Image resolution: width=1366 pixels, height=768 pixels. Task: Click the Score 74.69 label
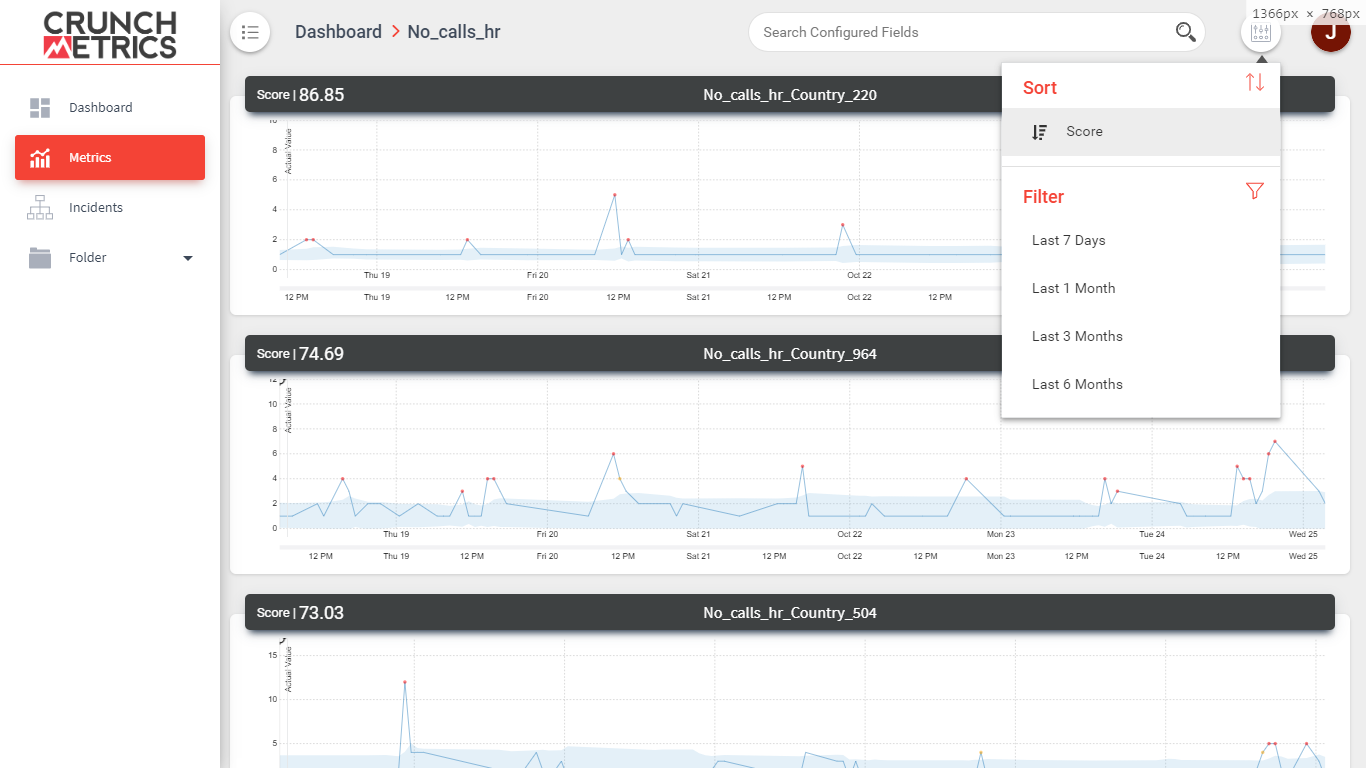point(300,354)
